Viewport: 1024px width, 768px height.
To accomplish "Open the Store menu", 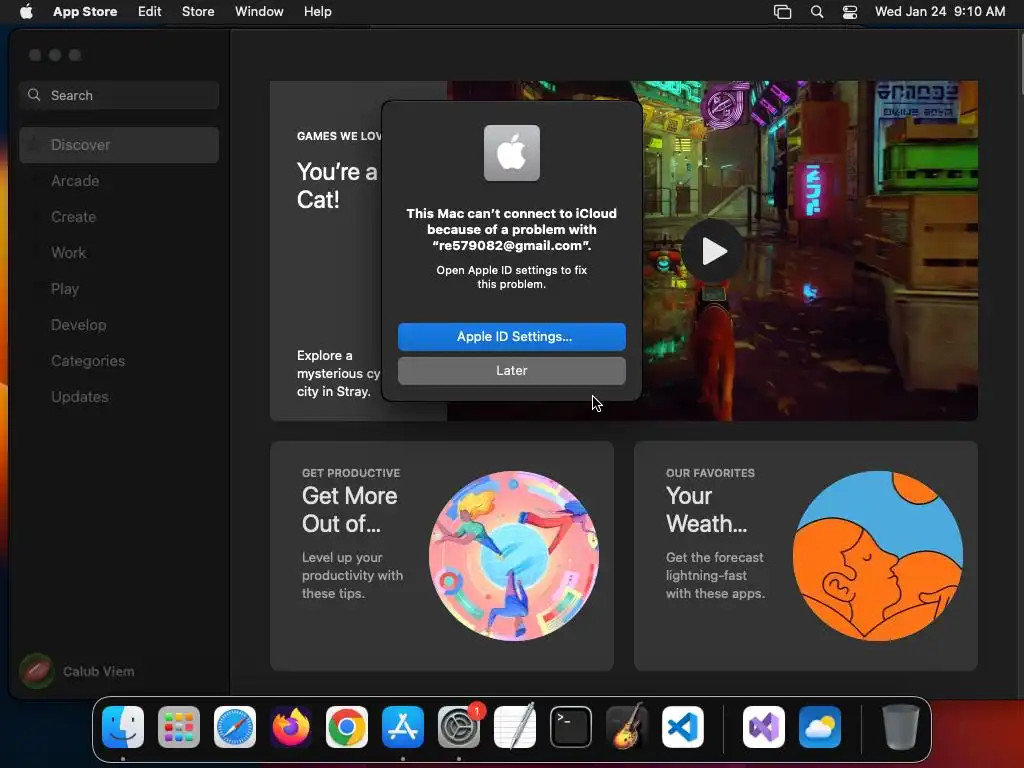I will [x=198, y=11].
